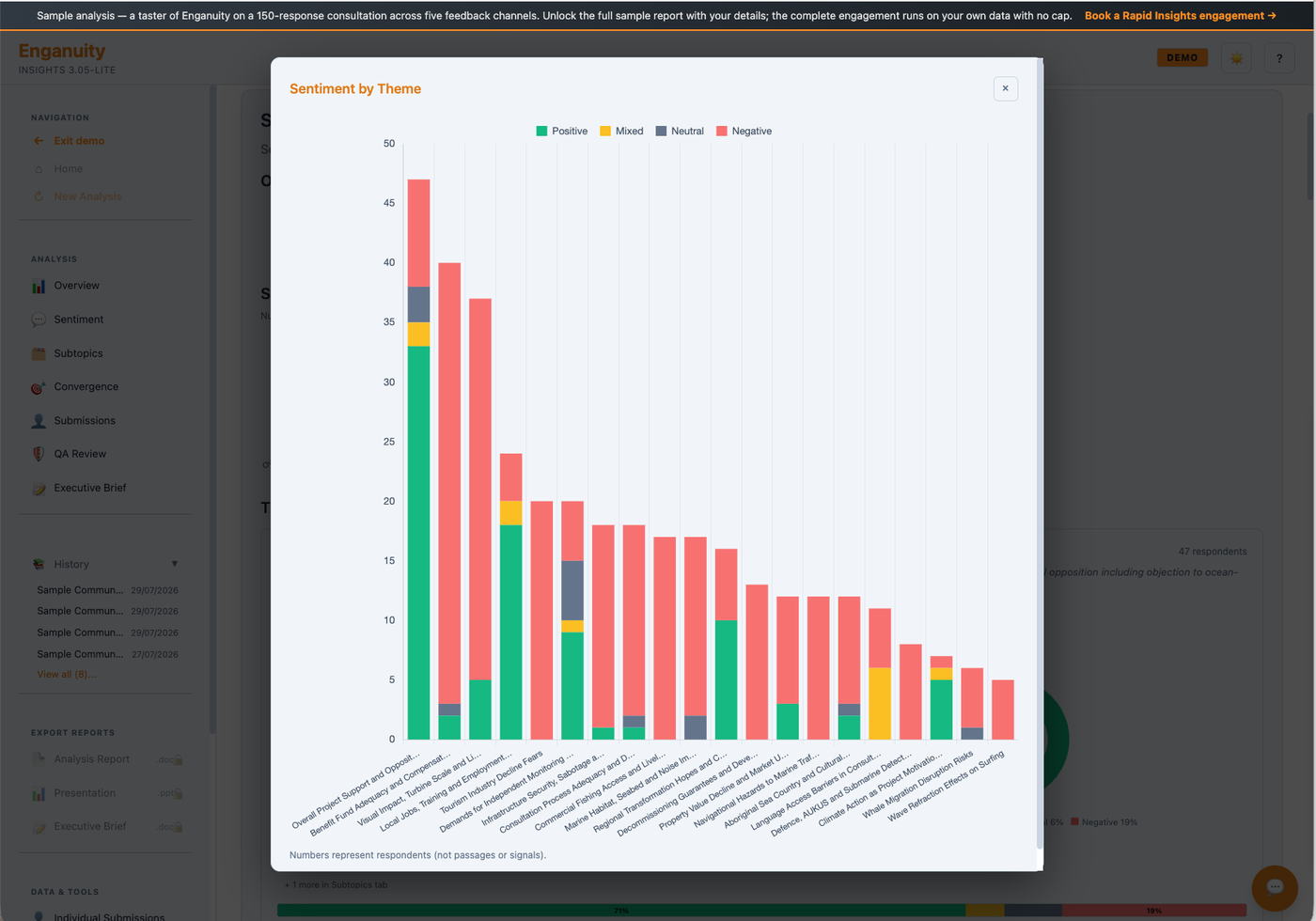Click the Analysis Report document icon
Screen dimensions: 1316x921
[x=39, y=759]
